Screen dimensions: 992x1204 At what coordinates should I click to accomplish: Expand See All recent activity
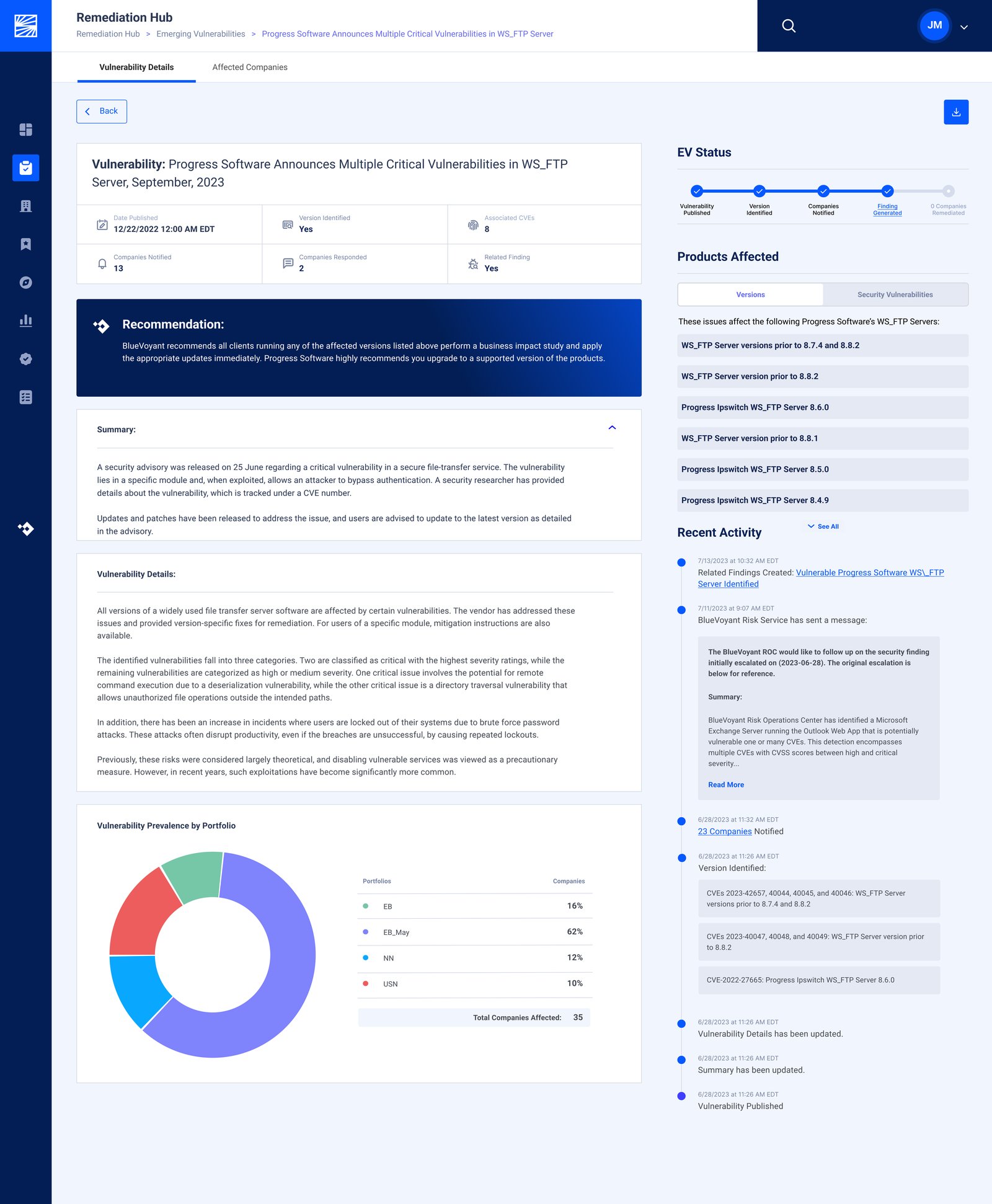pos(823,526)
